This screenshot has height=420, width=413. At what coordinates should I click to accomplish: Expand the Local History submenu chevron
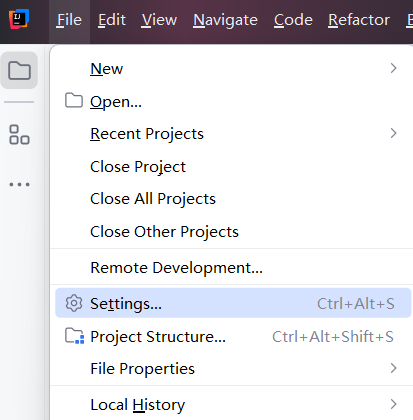click(x=394, y=404)
